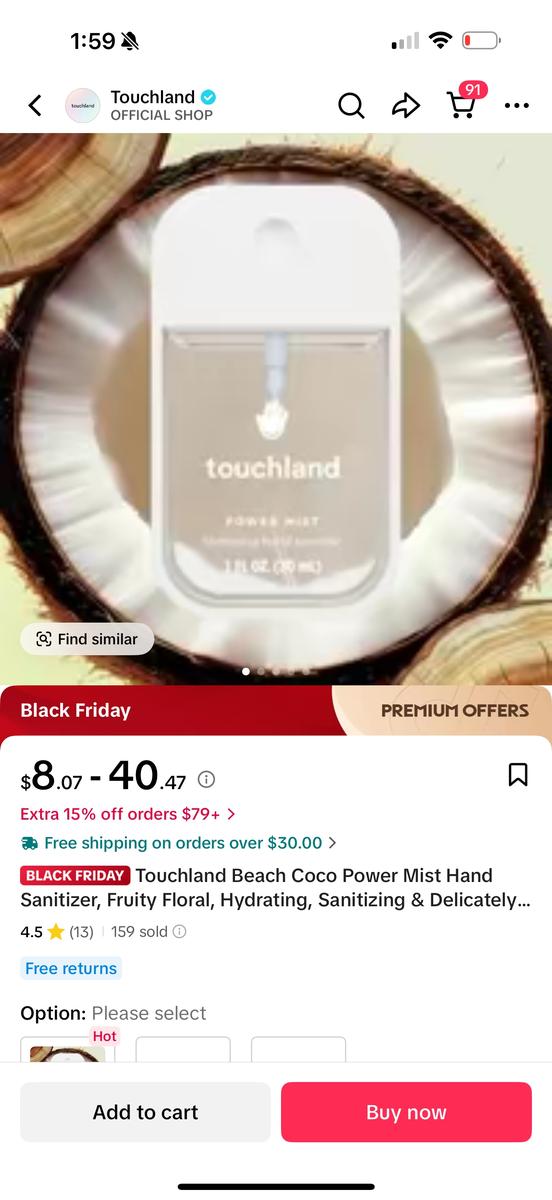Open the 4.5 star rating reviews
Viewport: 552px width, 1200px height.
click(57, 931)
